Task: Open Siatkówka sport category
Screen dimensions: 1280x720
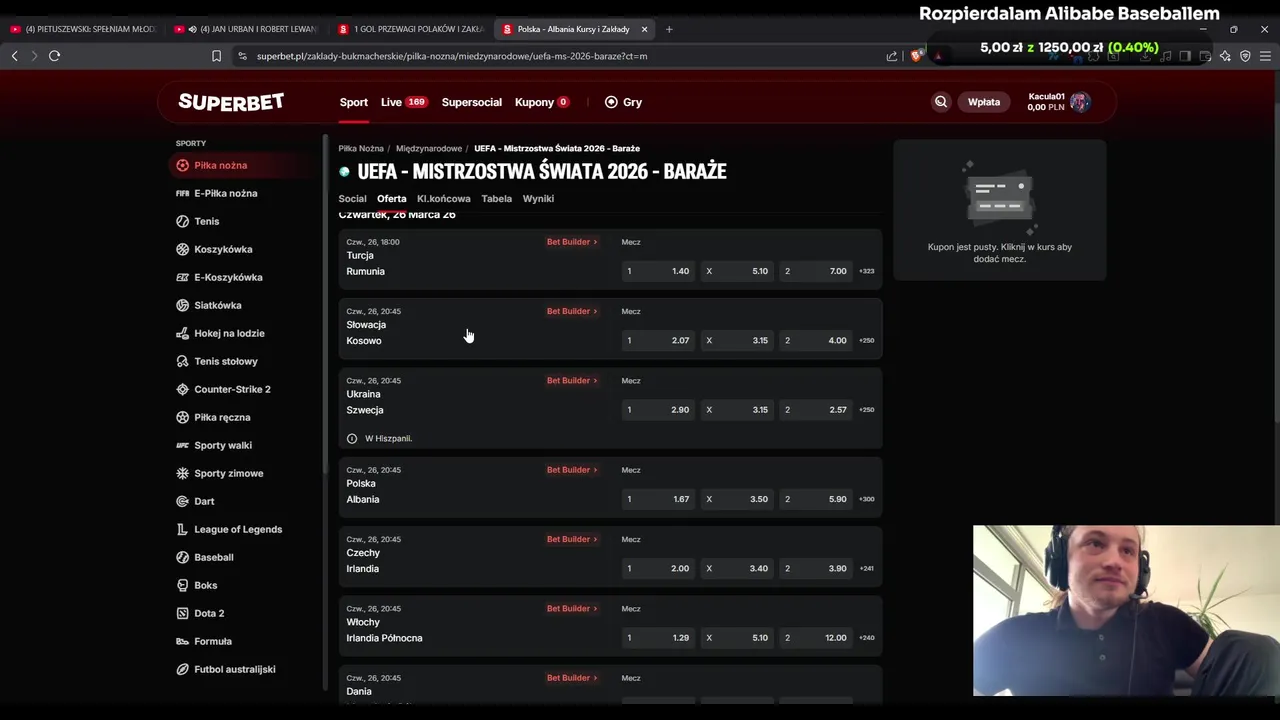Action: (x=217, y=305)
